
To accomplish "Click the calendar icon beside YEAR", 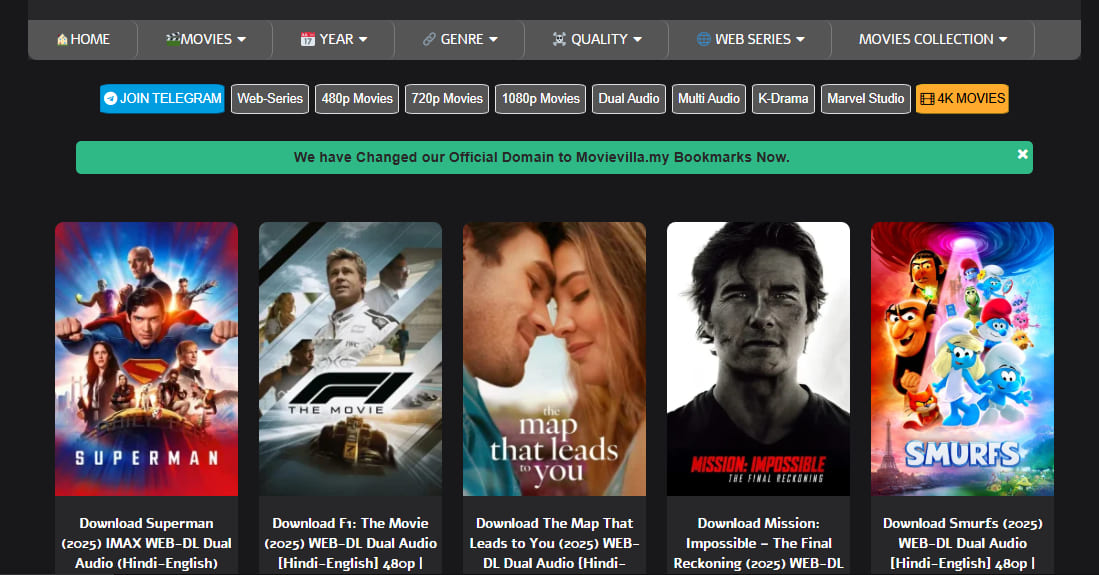I will (307, 40).
